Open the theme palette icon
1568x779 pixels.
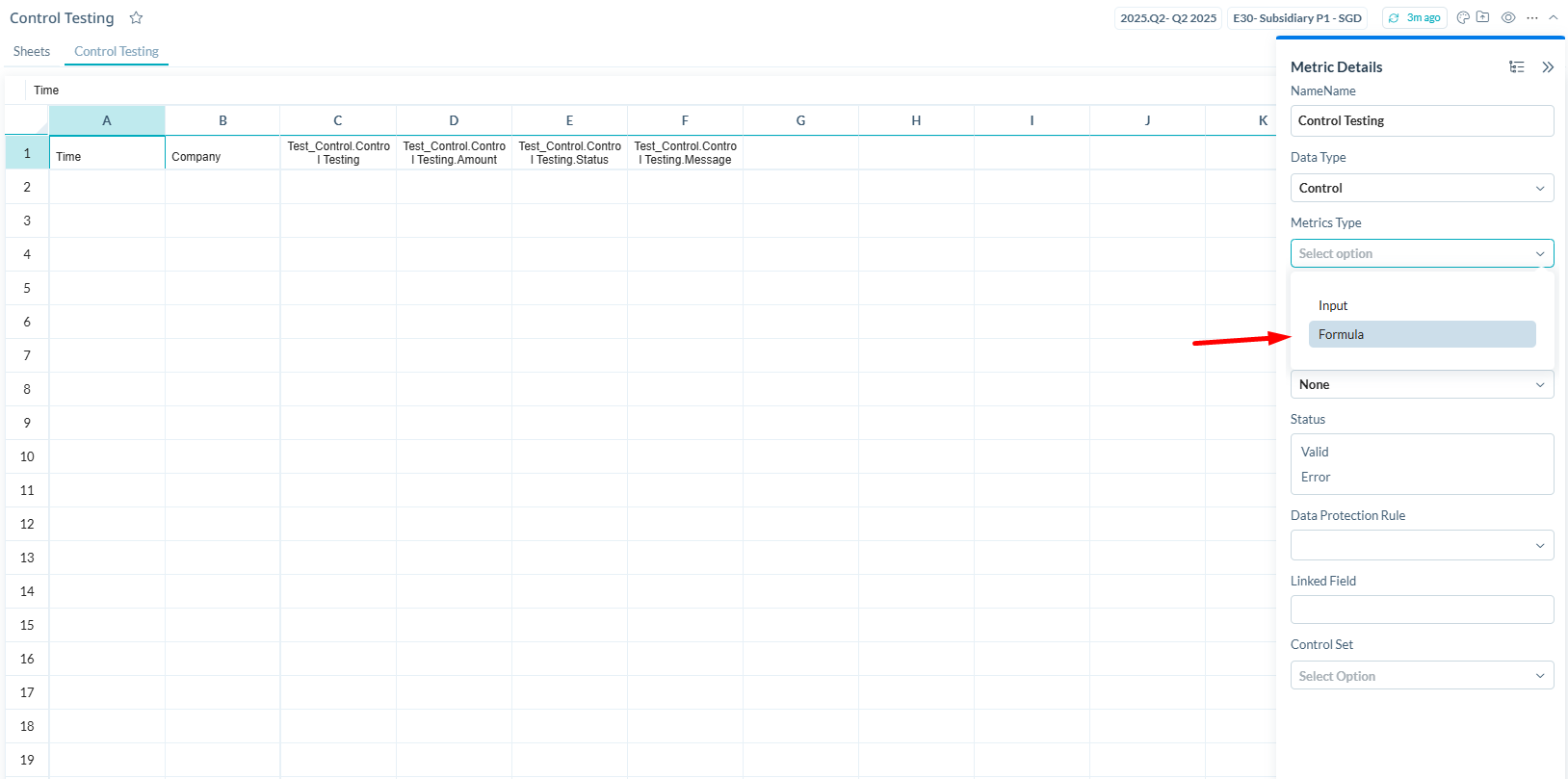click(x=1463, y=17)
